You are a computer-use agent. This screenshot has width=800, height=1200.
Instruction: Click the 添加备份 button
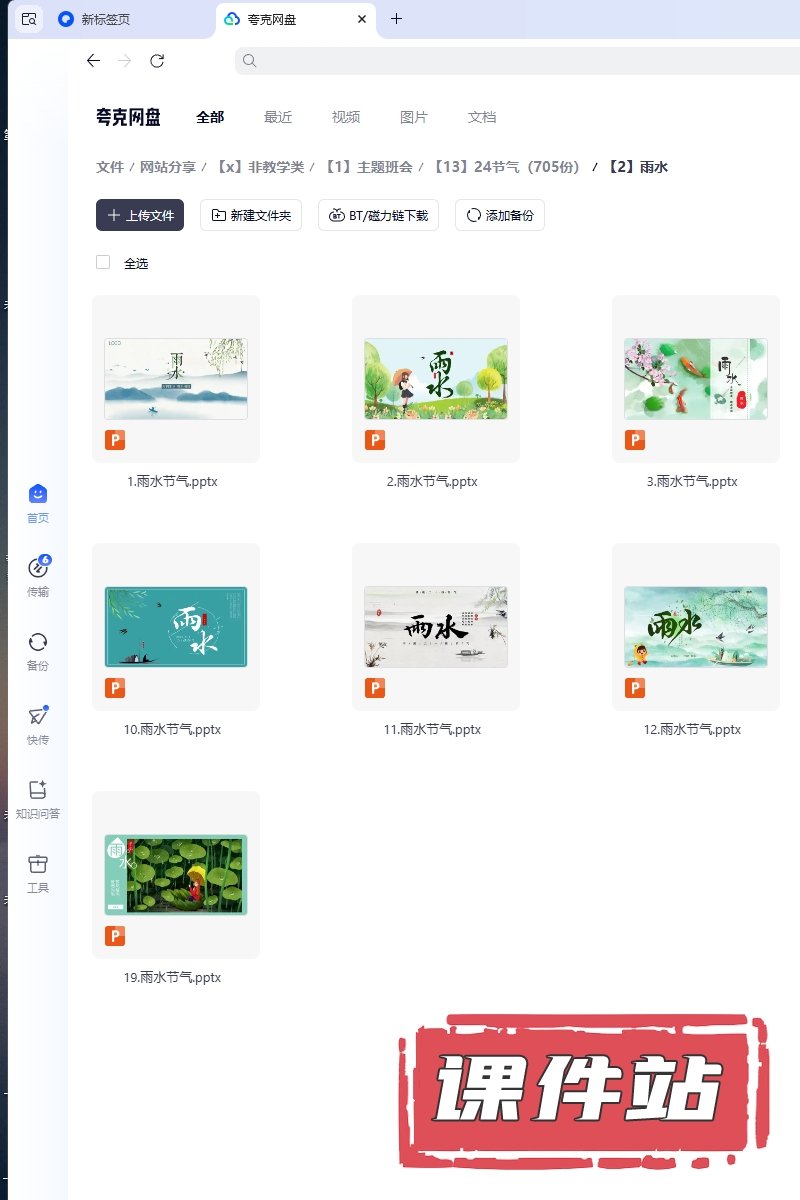click(500, 215)
